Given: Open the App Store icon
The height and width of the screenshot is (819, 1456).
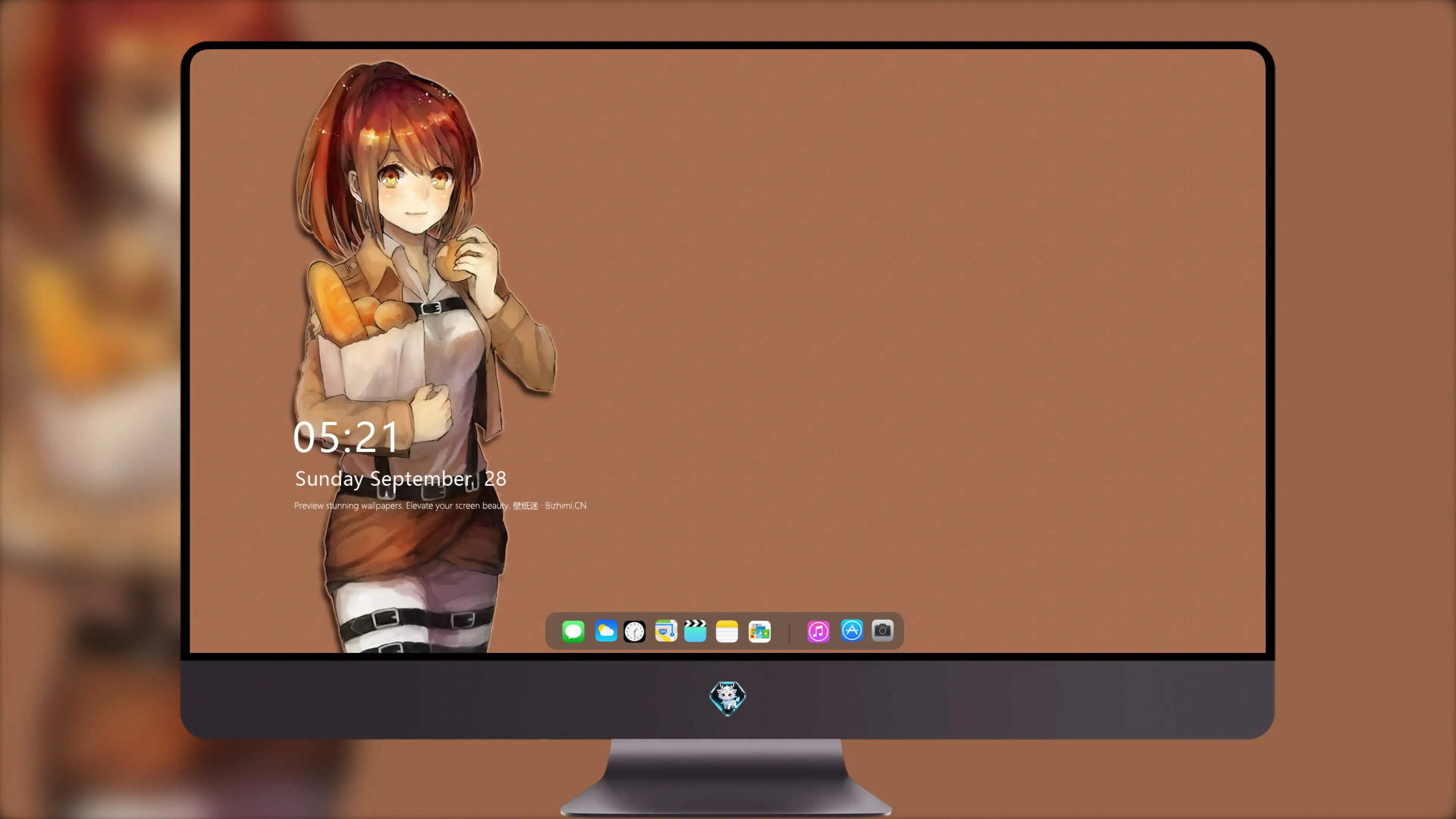Looking at the screenshot, I should tap(852, 630).
